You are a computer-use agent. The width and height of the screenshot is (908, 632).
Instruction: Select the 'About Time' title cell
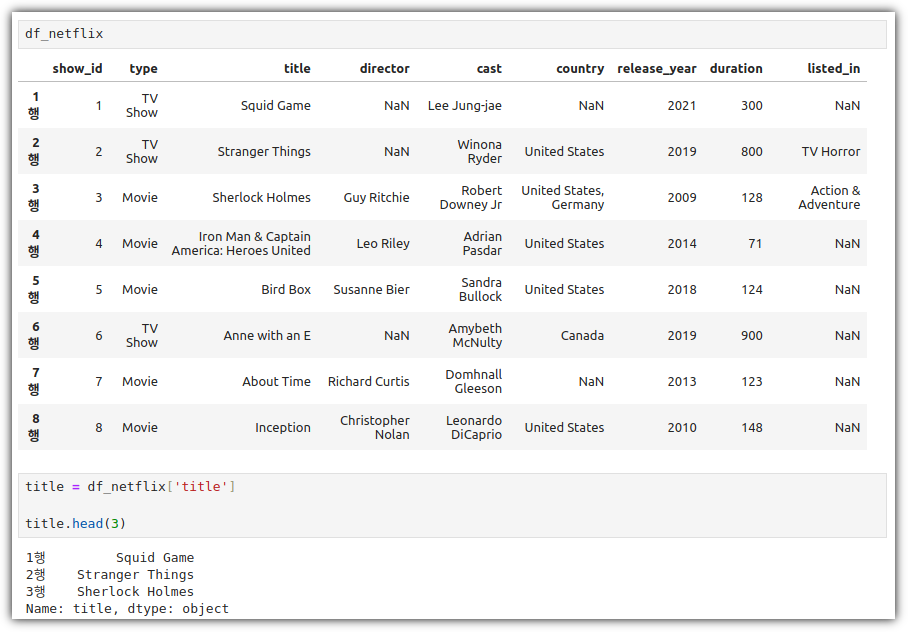click(276, 382)
